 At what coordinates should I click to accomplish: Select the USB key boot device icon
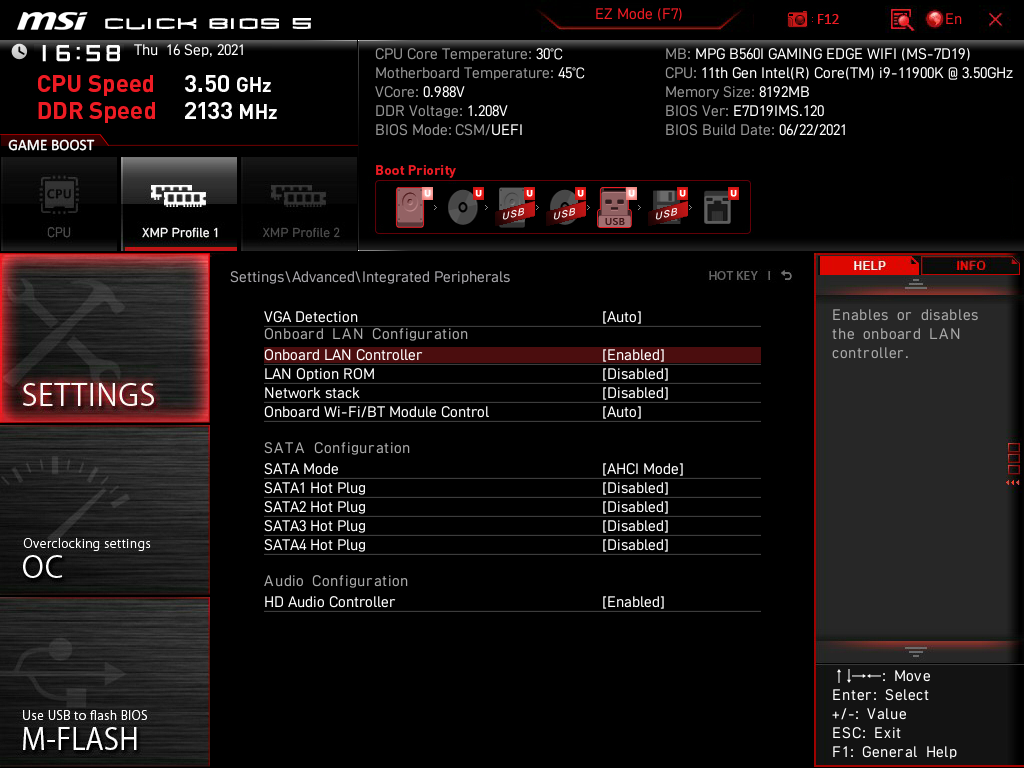614,207
